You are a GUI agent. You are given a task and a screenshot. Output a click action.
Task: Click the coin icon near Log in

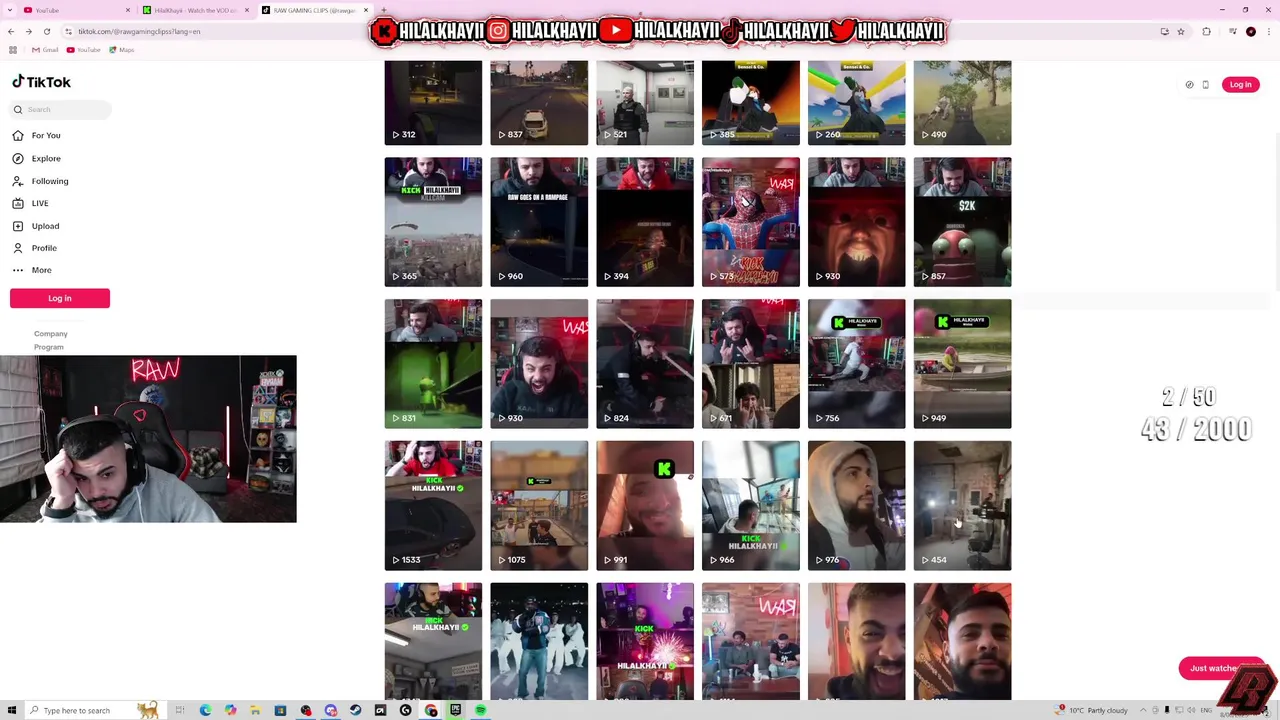click(1189, 85)
